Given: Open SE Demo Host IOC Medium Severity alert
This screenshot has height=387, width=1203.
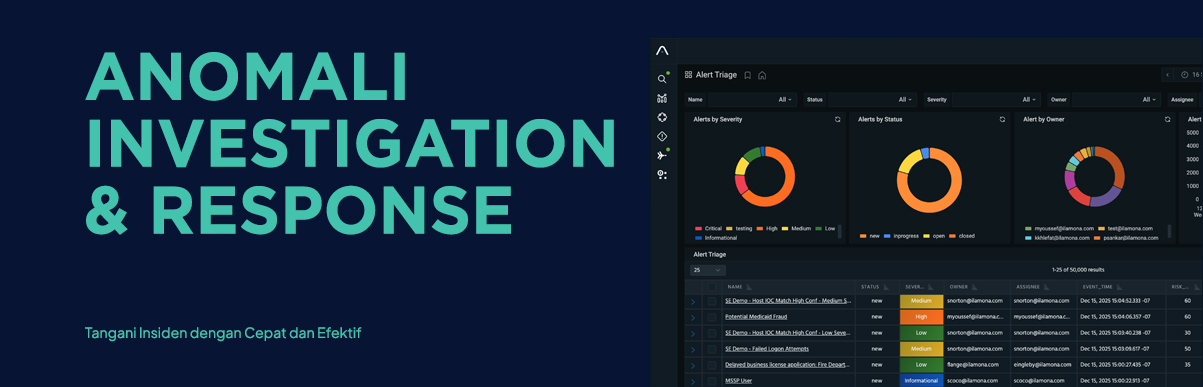Looking at the screenshot, I should click(788, 301).
